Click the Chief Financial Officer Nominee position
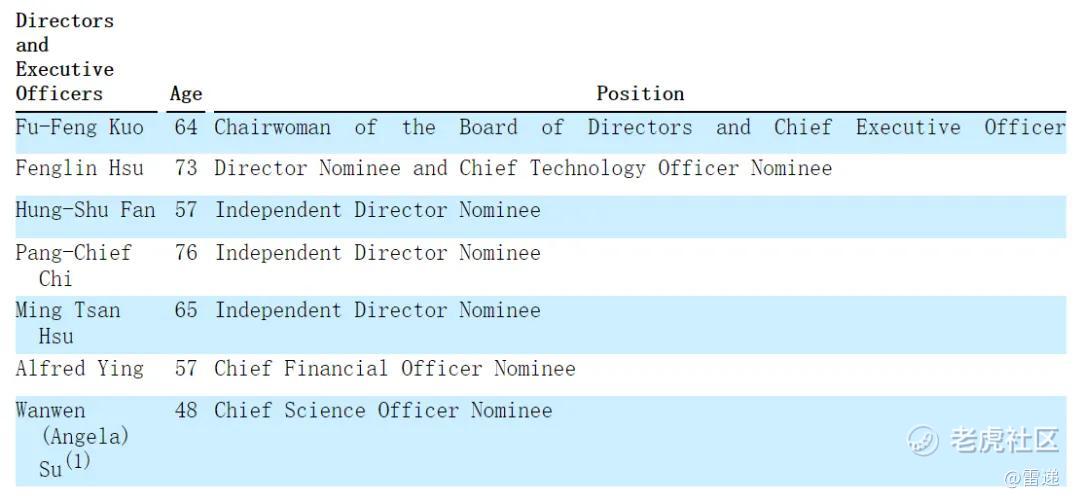The width and height of the screenshot is (1080, 503). click(x=395, y=369)
